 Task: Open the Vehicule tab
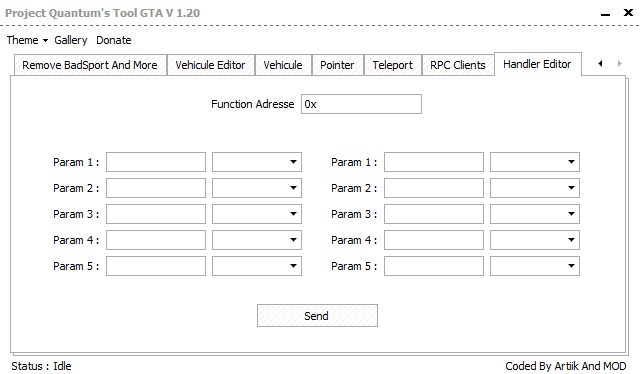tap(283, 65)
